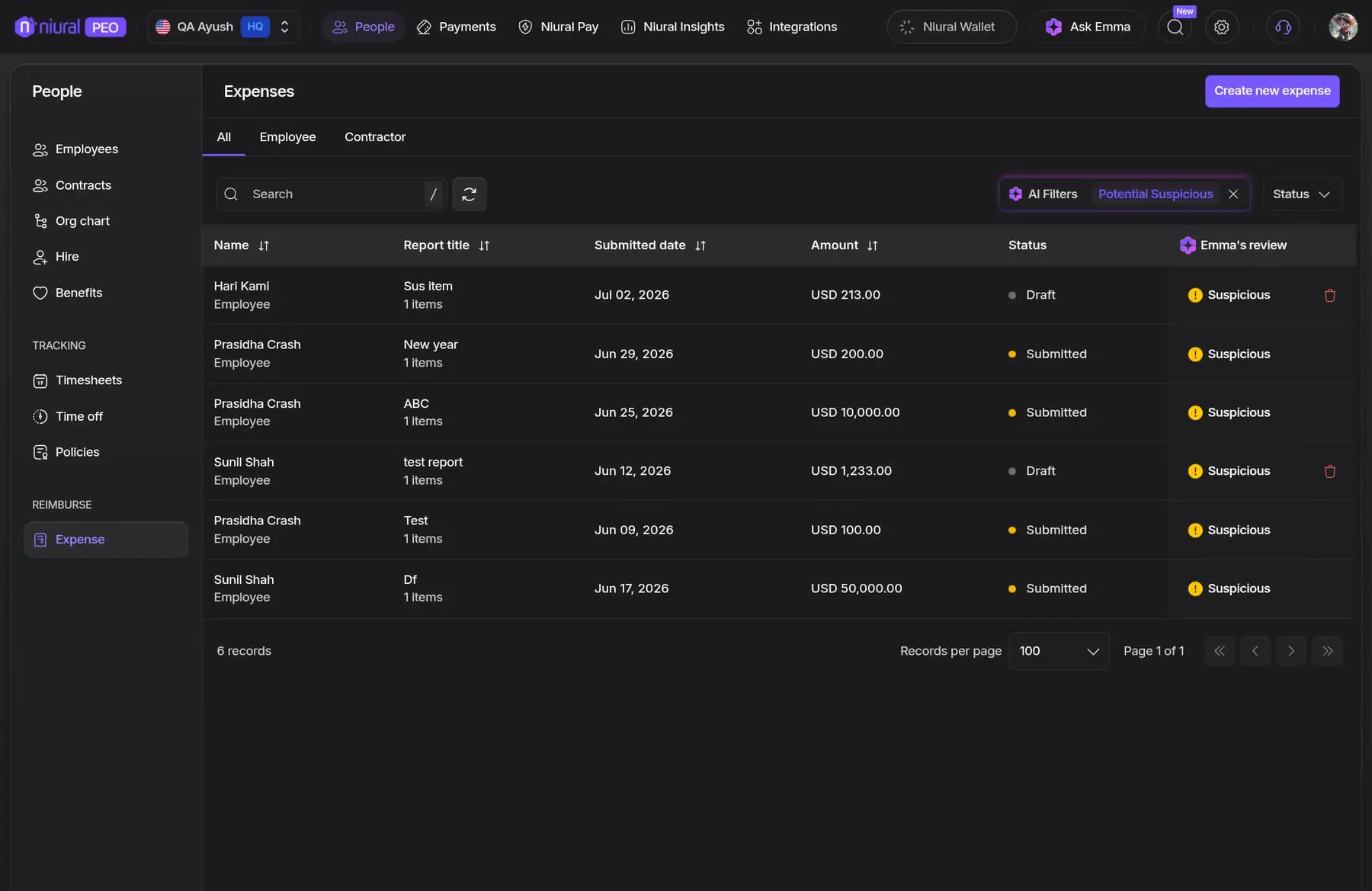Open the New year report
Viewport: 1372px width, 891px height.
(431, 345)
